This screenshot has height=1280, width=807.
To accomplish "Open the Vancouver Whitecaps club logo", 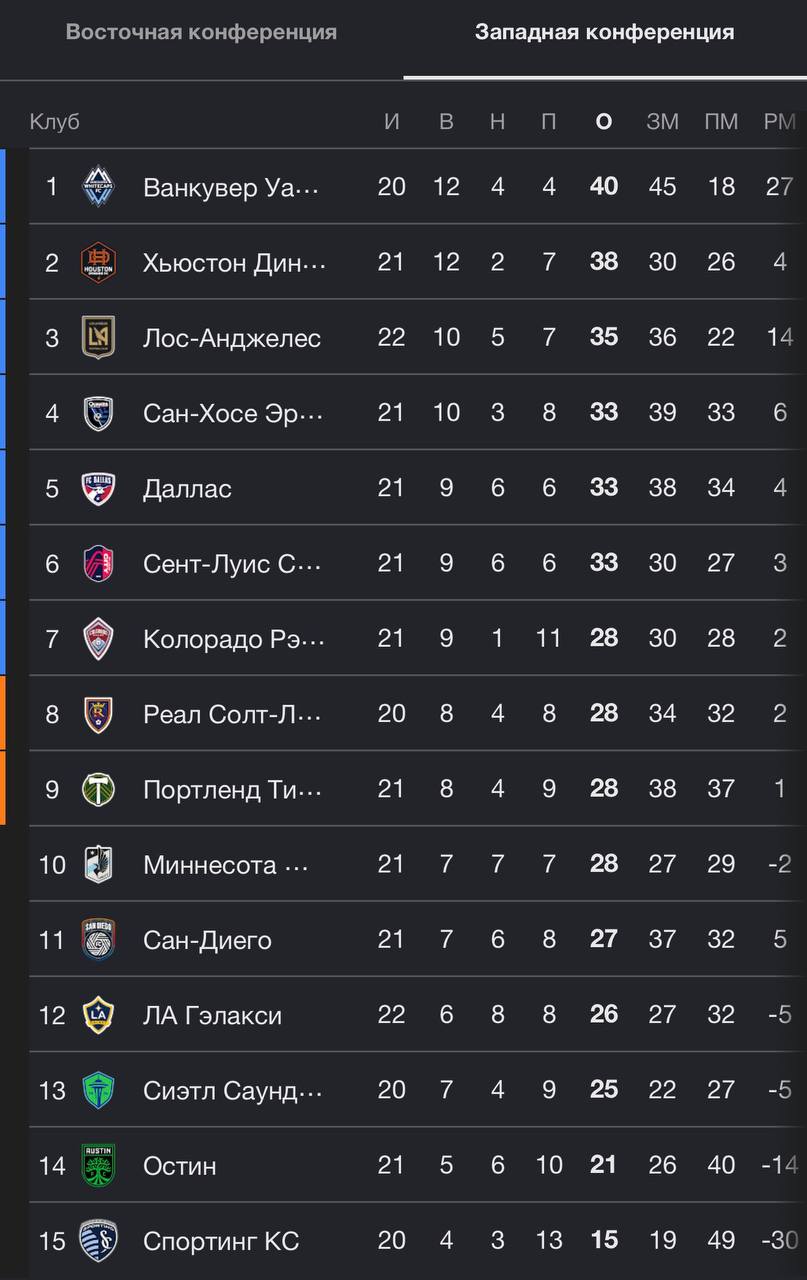I will pyautogui.click(x=98, y=187).
